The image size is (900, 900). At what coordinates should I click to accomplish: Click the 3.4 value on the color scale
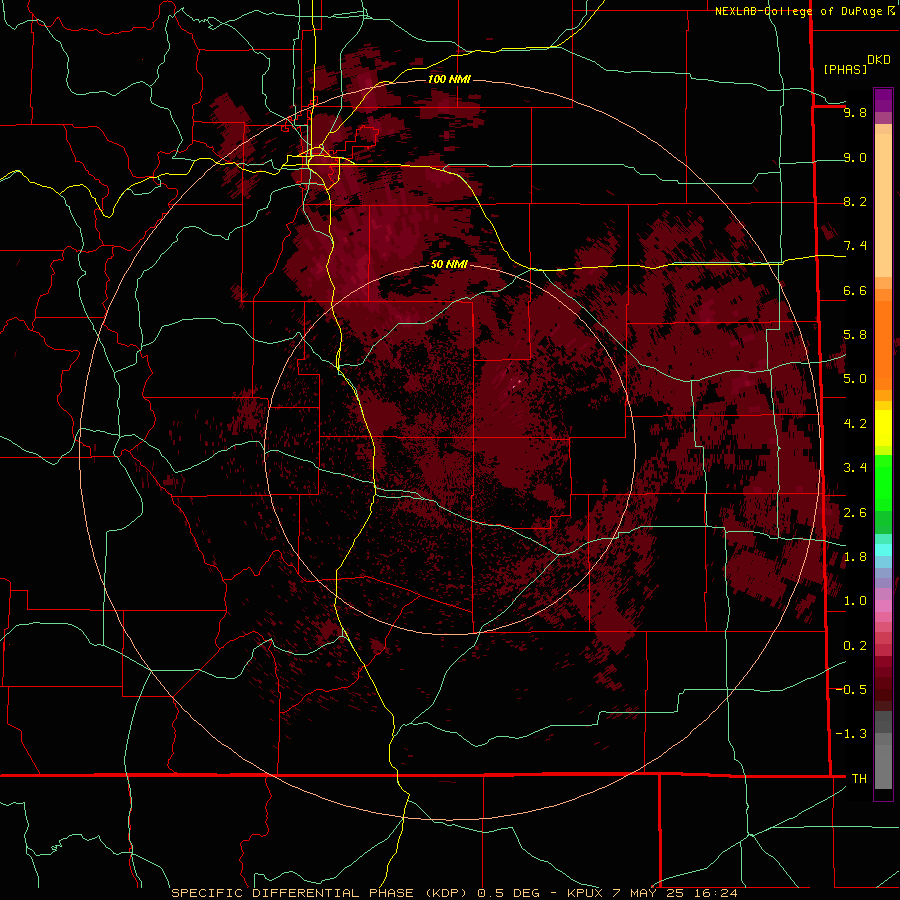pyautogui.click(x=855, y=468)
